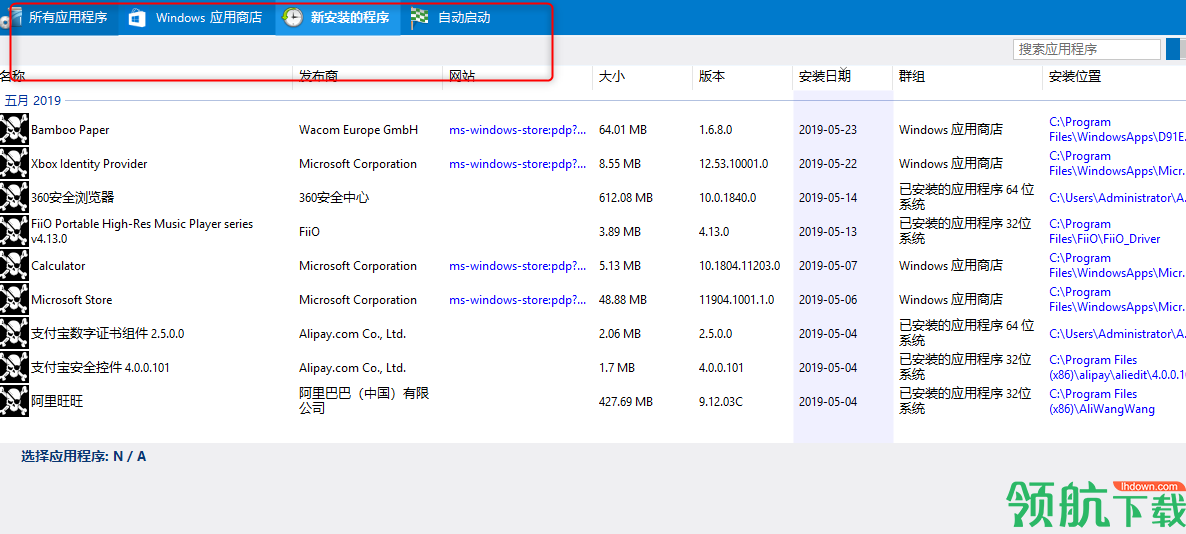Screen dimensions: 1186x534
Task: Open Xbox Identity Provider's install location path
Action: click(1116, 164)
